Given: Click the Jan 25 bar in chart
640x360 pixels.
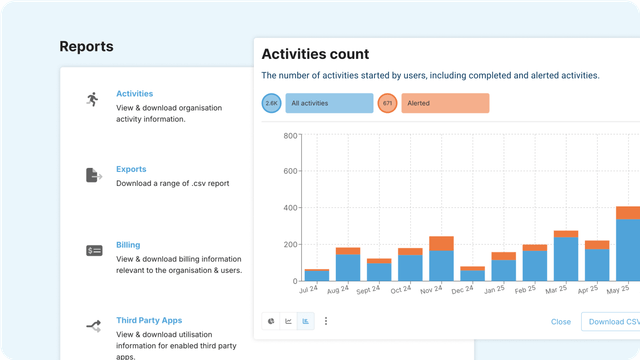Looking at the screenshot, I should 503,267.
